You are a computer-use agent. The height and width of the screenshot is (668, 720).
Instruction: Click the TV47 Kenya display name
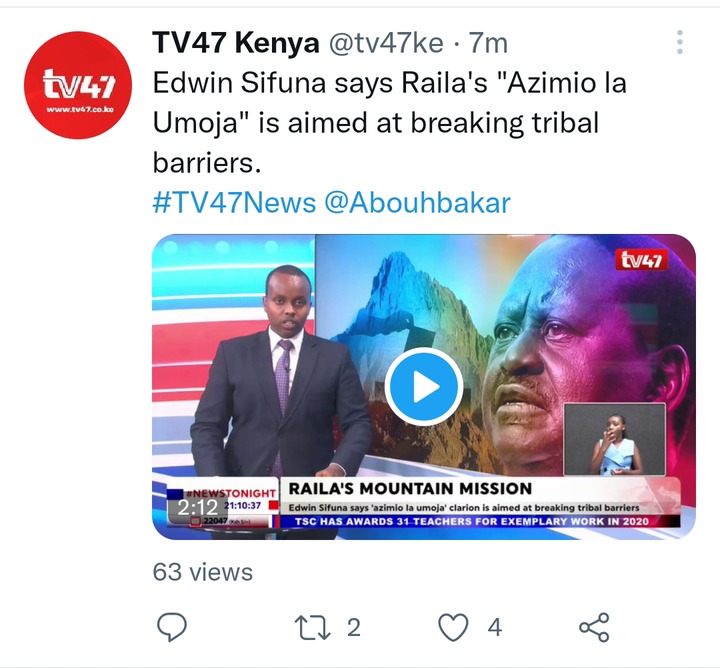pyautogui.click(x=236, y=43)
